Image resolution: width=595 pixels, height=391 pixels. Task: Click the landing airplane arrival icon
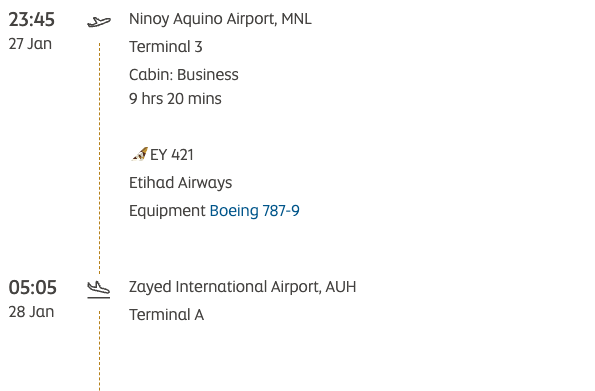pos(99,290)
